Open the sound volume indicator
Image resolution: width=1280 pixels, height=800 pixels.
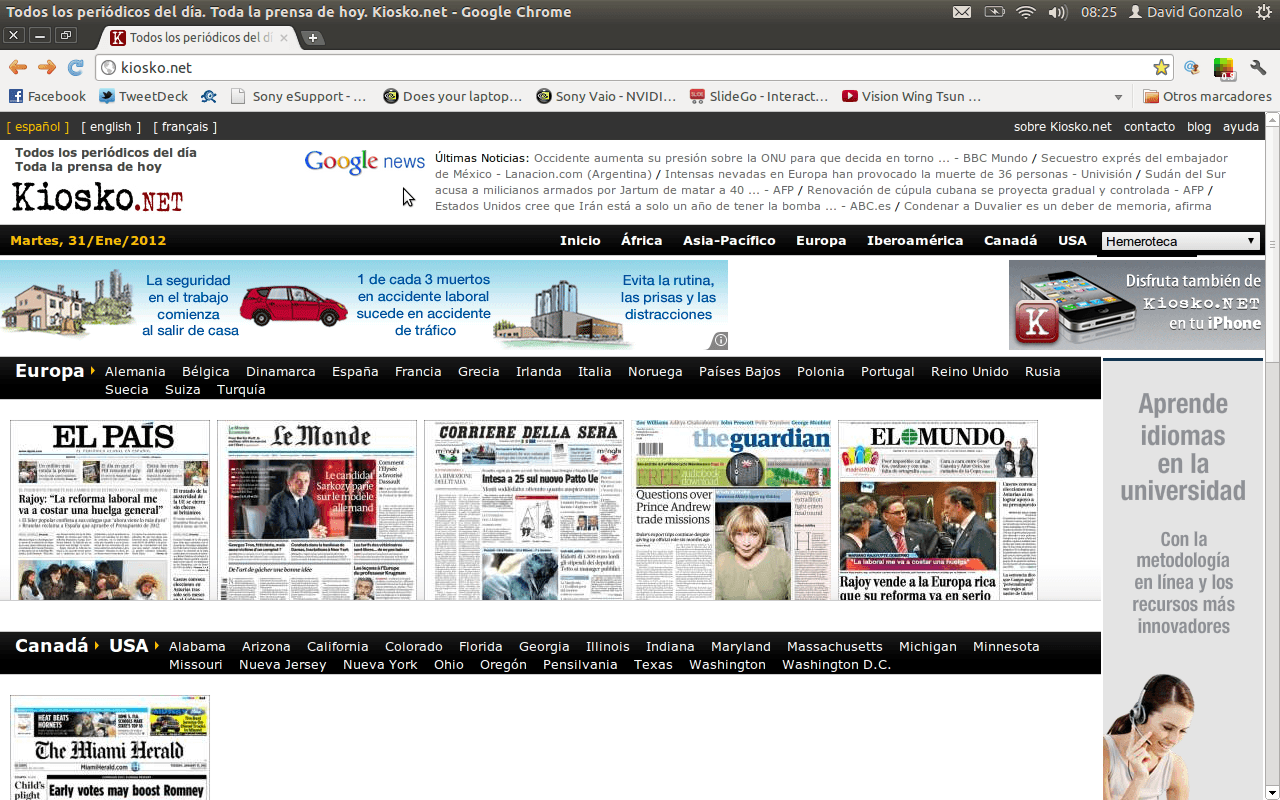[x=1058, y=12]
